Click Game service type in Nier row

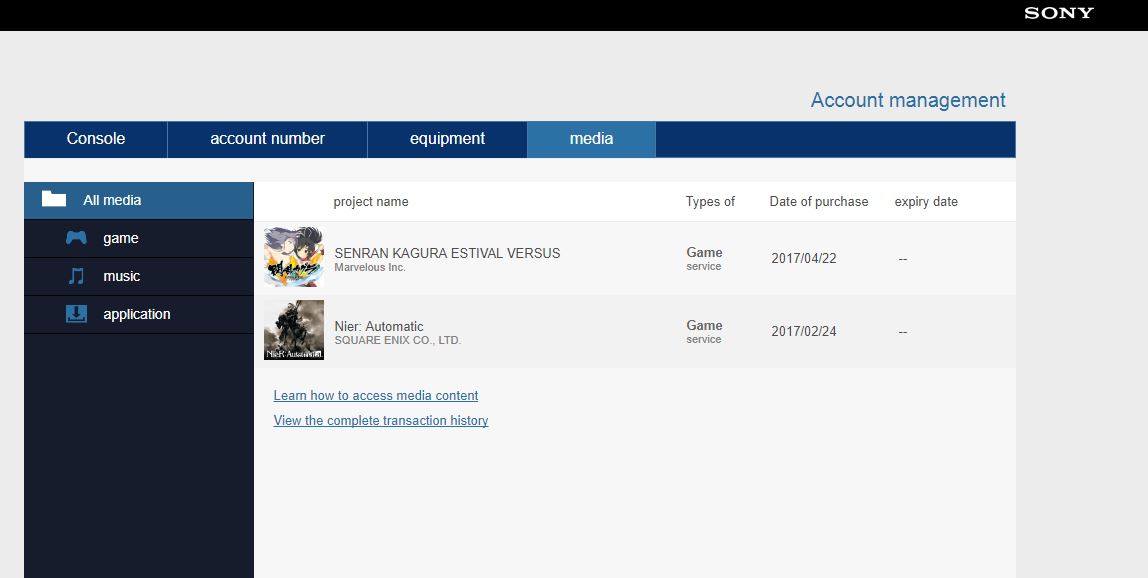pyautogui.click(x=704, y=332)
